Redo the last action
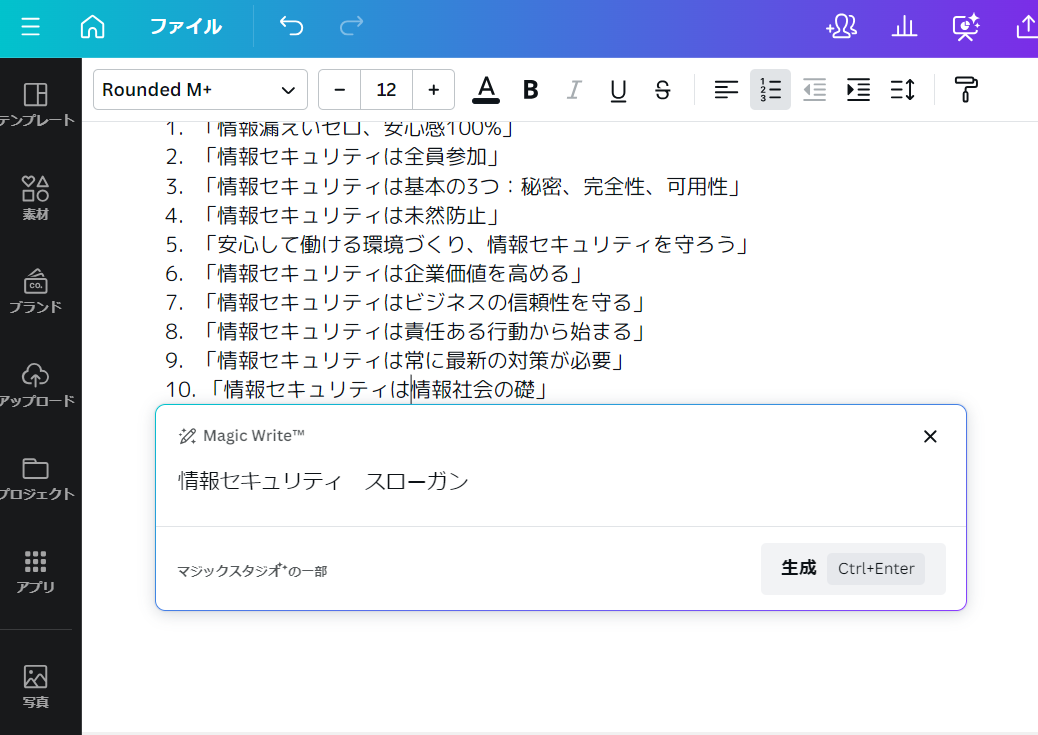The height and width of the screenshot is (735, 1038). [x=352, y=26]
